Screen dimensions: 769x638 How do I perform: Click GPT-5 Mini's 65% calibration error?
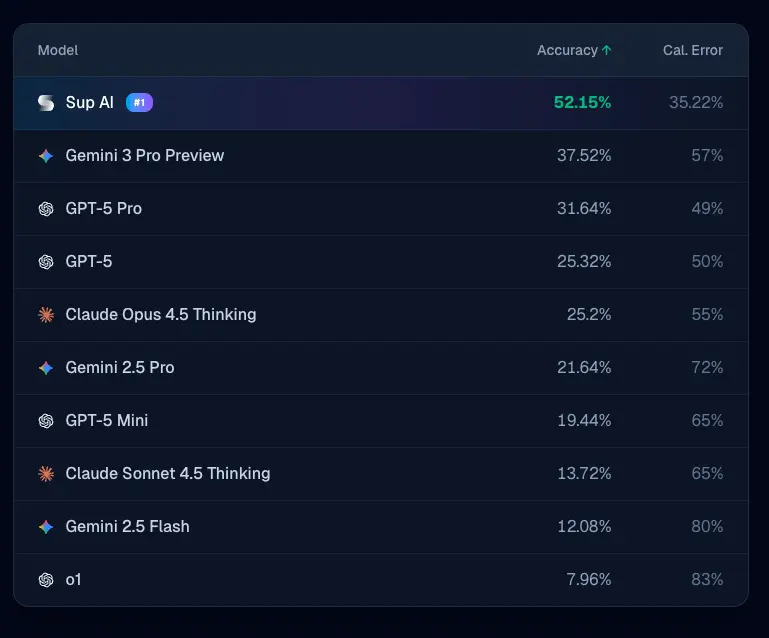[x=707, y=420]
